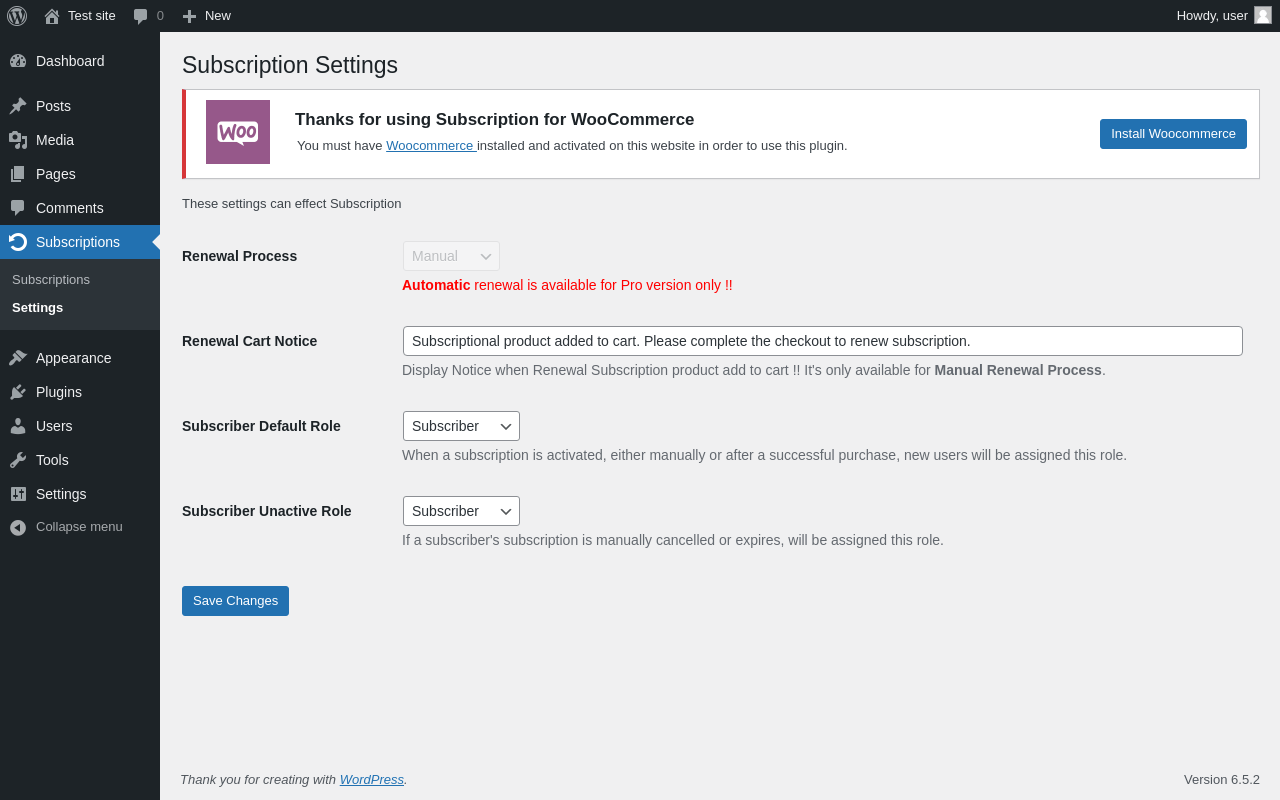Click the Plugins plug icon

click(x=18, y=392)
